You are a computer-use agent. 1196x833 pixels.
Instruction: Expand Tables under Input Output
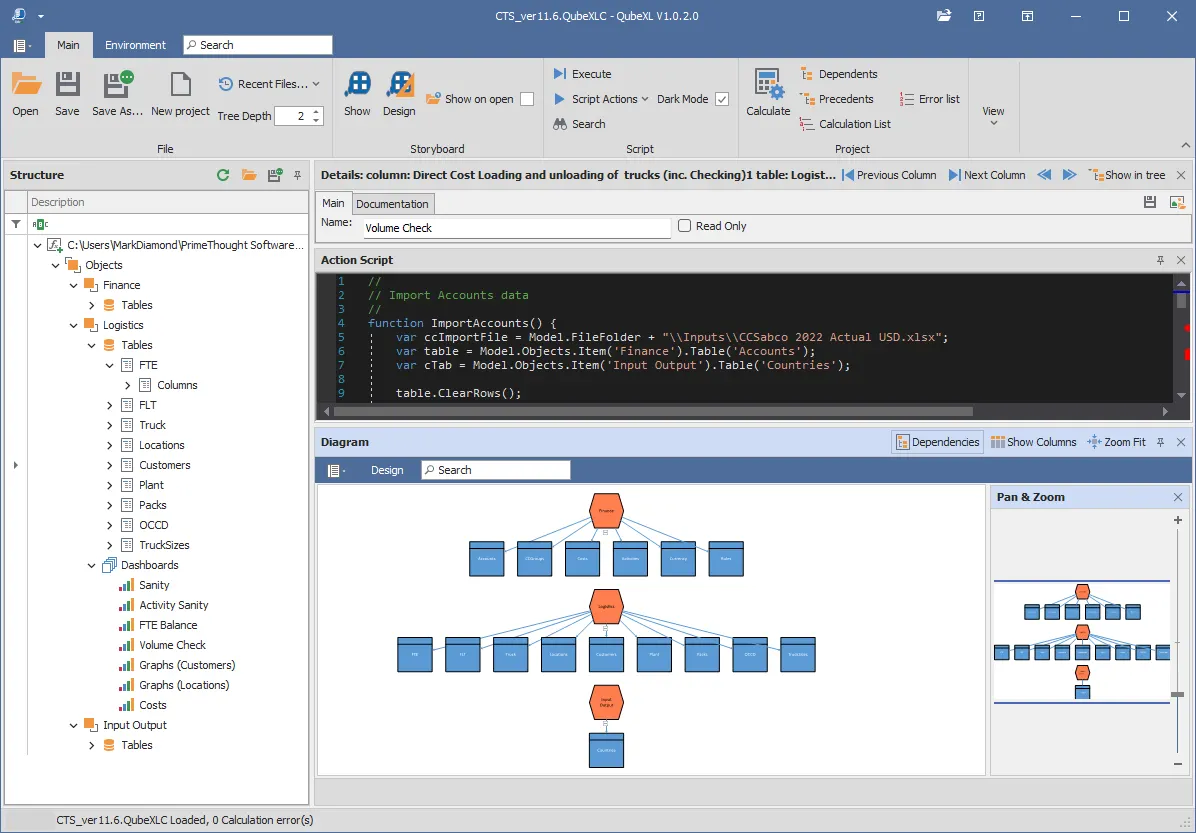pos(92,745)
